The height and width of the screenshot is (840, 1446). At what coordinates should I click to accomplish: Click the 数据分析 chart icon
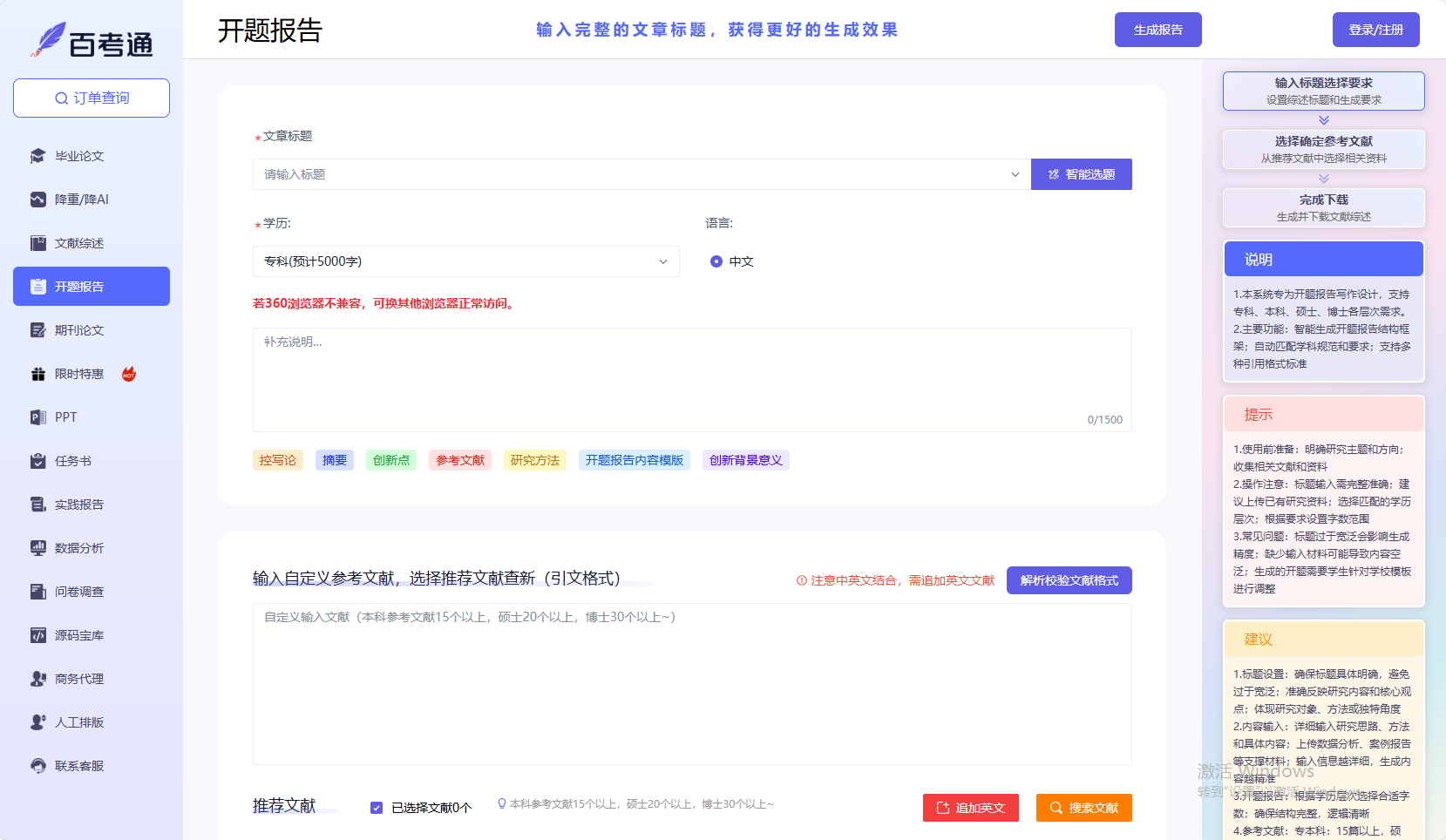pos(37,548)
